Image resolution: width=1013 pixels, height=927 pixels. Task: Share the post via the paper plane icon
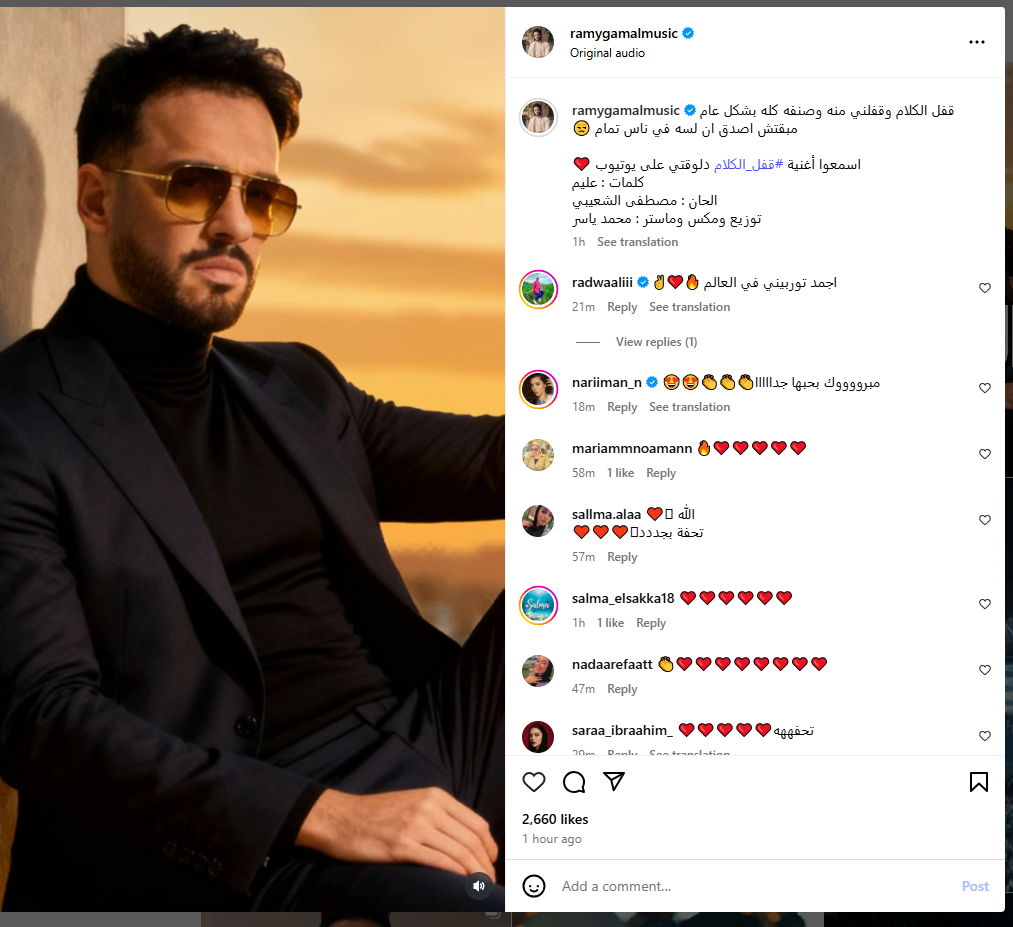click(614, 782)
